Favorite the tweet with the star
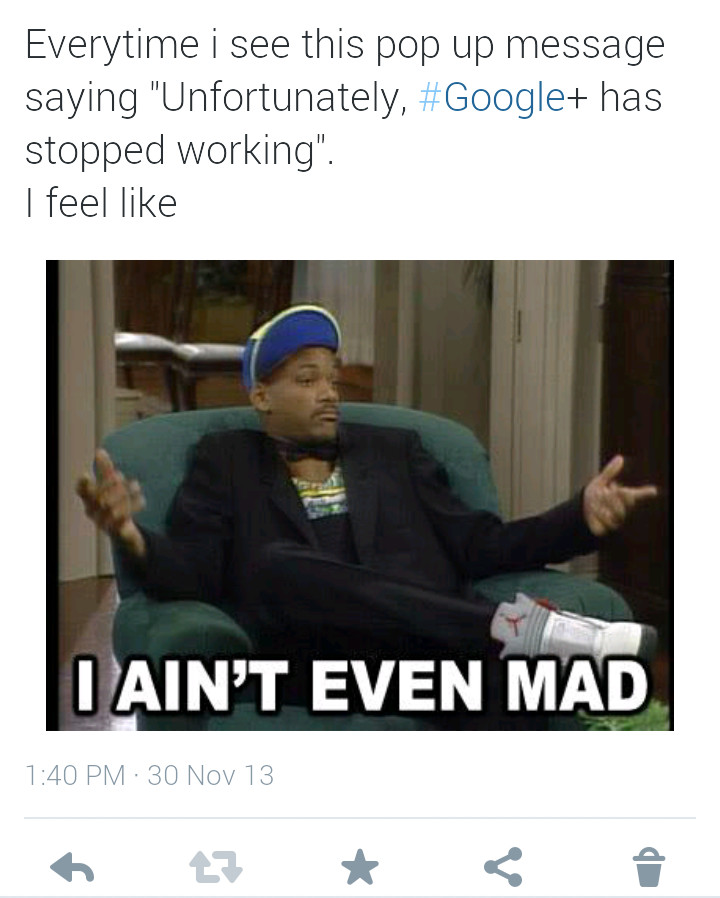 [x=360, y=867]
